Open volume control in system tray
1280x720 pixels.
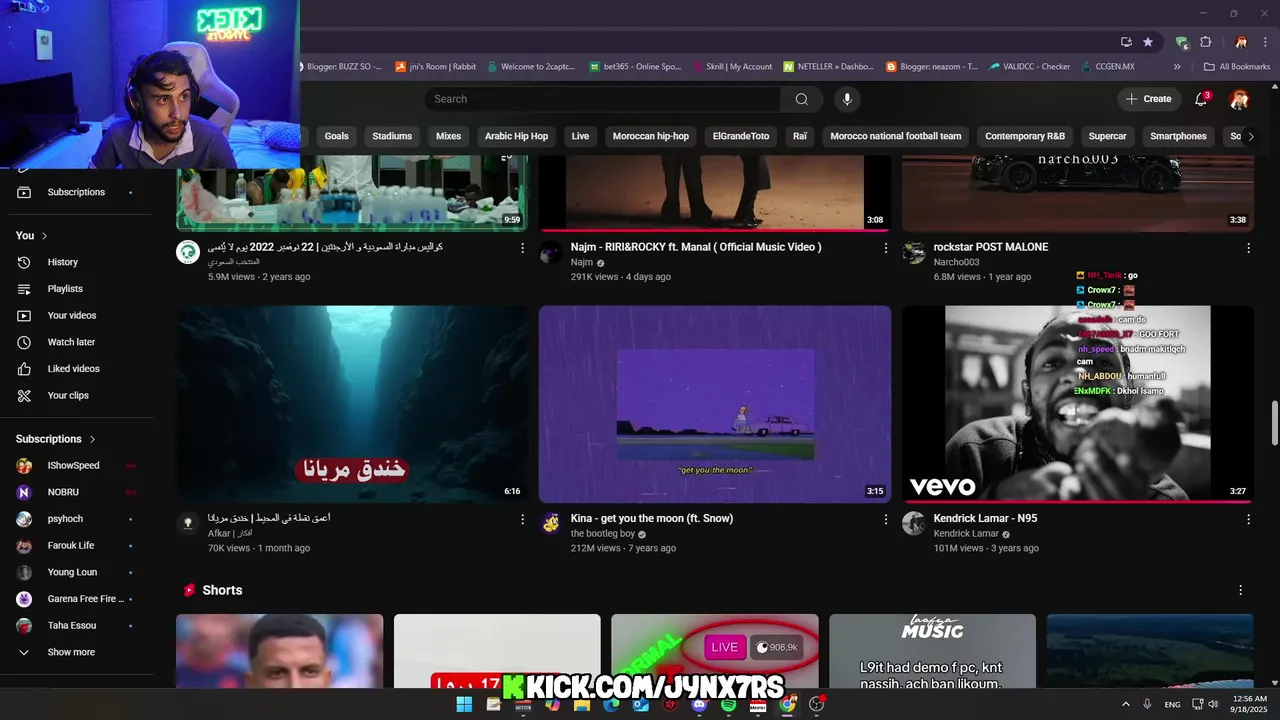click(x=1213, y=704)
